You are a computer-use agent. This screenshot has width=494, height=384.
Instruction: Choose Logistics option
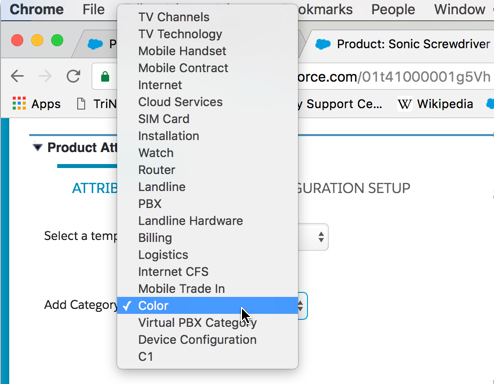tap(207, 255)
